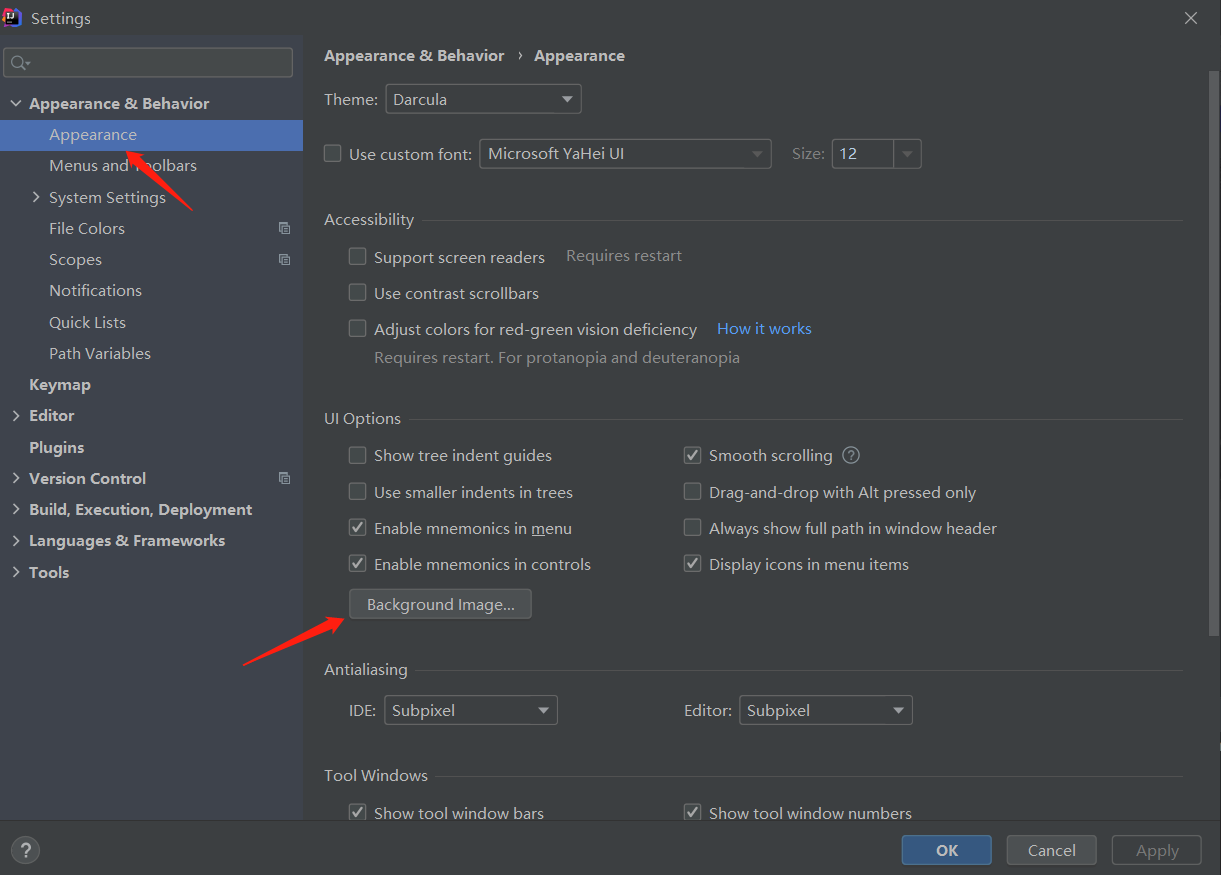Viewport: 1221px width, 875px height.
Task: Click the IntelliJ IDEA logo in title bar
Action: tap(12, 17)
